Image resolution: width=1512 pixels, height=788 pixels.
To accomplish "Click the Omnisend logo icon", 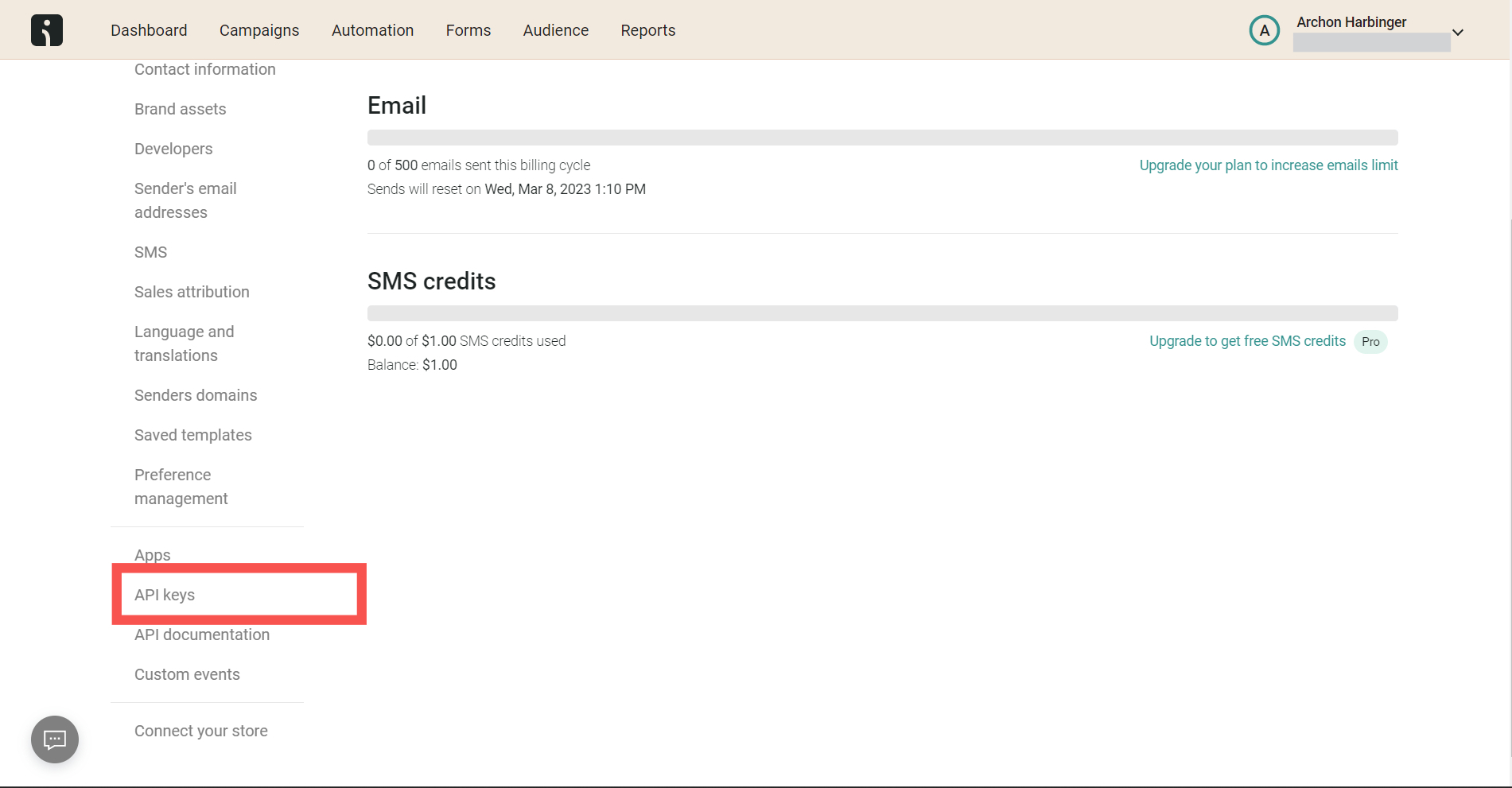I will click(x=47, y=30).
